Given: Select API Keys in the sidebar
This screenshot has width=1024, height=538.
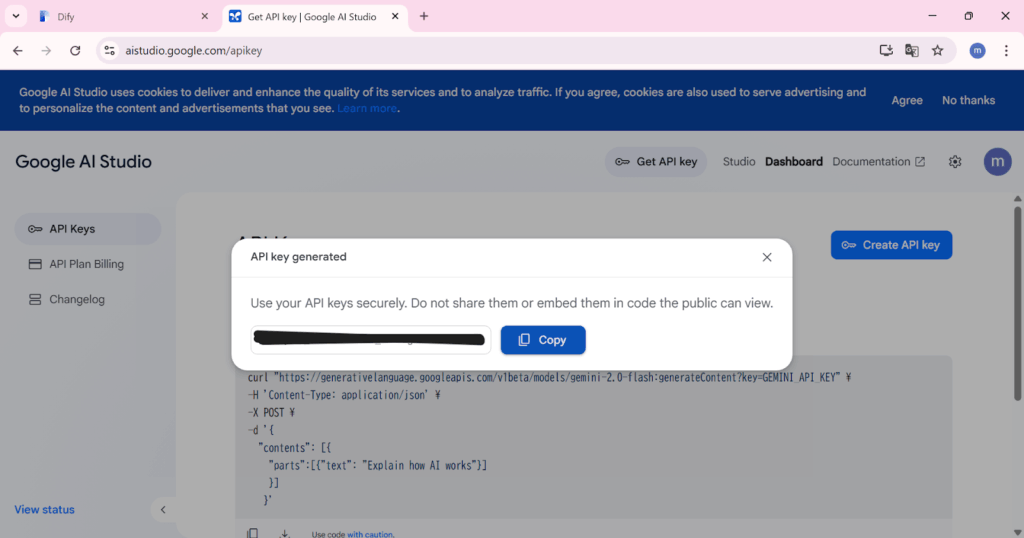Looking at the screenshot, I should (88, 229).
